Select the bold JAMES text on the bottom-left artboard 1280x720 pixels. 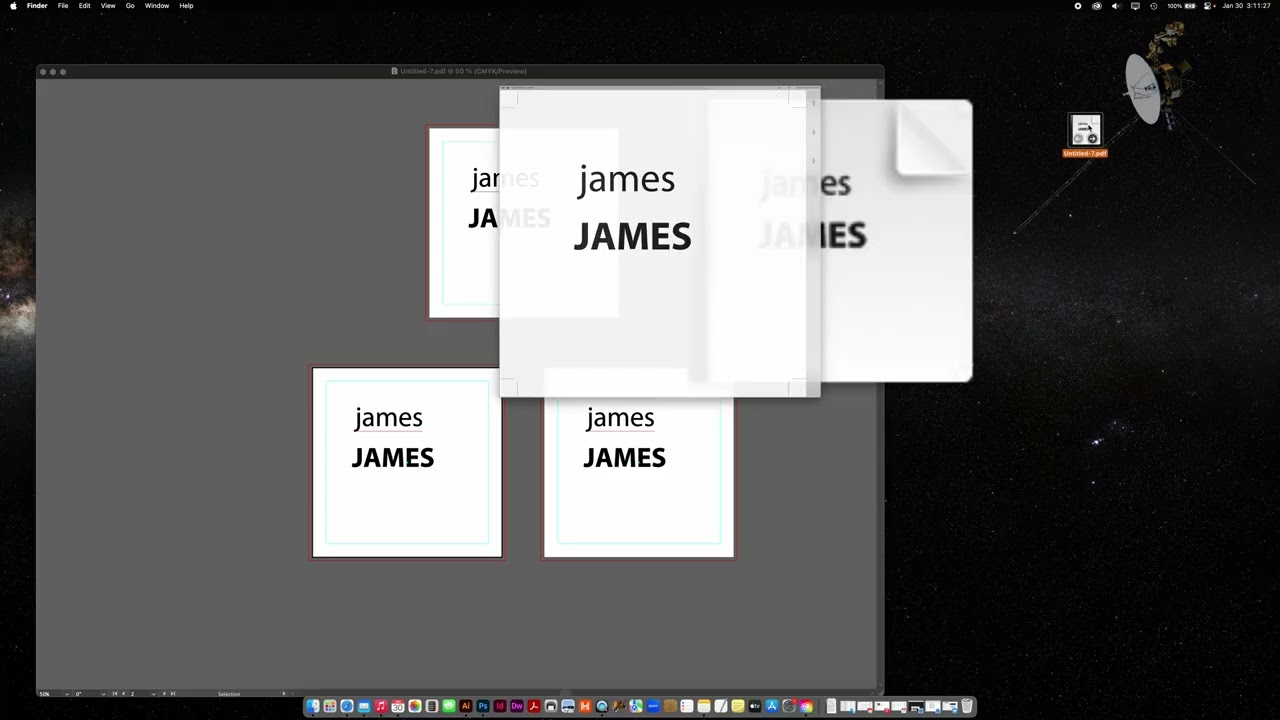click(x=393, y=458)
